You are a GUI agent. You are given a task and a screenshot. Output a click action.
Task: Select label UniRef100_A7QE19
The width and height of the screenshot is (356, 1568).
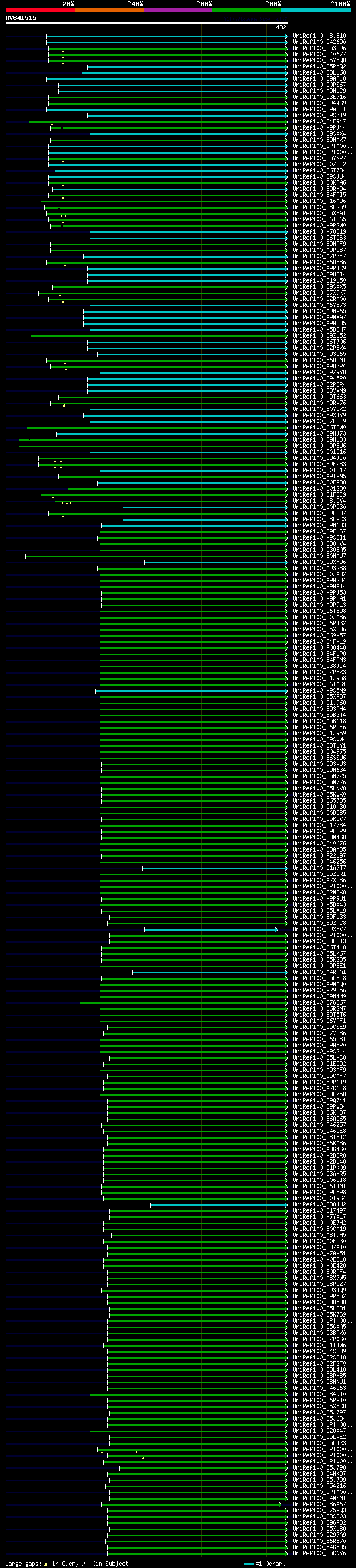pyautogui.click(x=319, y=231)
